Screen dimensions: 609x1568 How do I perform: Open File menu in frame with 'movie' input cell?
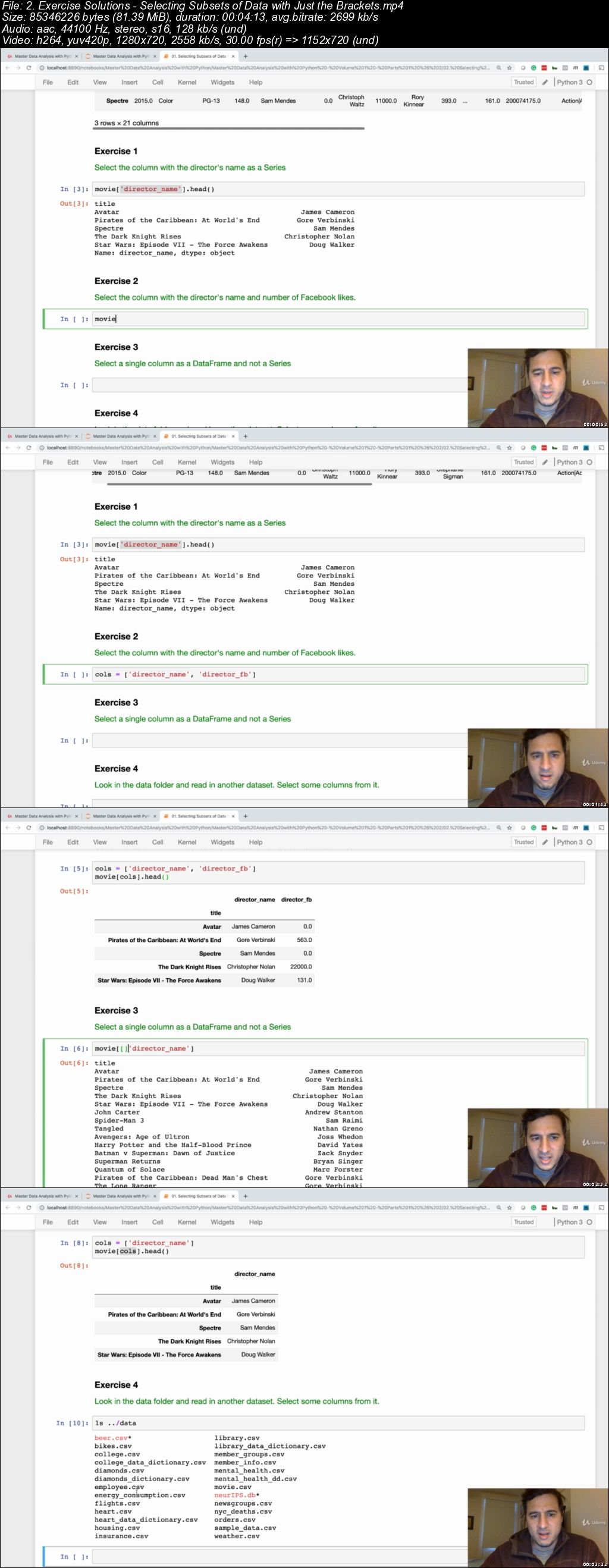click(x=48, y=82)
